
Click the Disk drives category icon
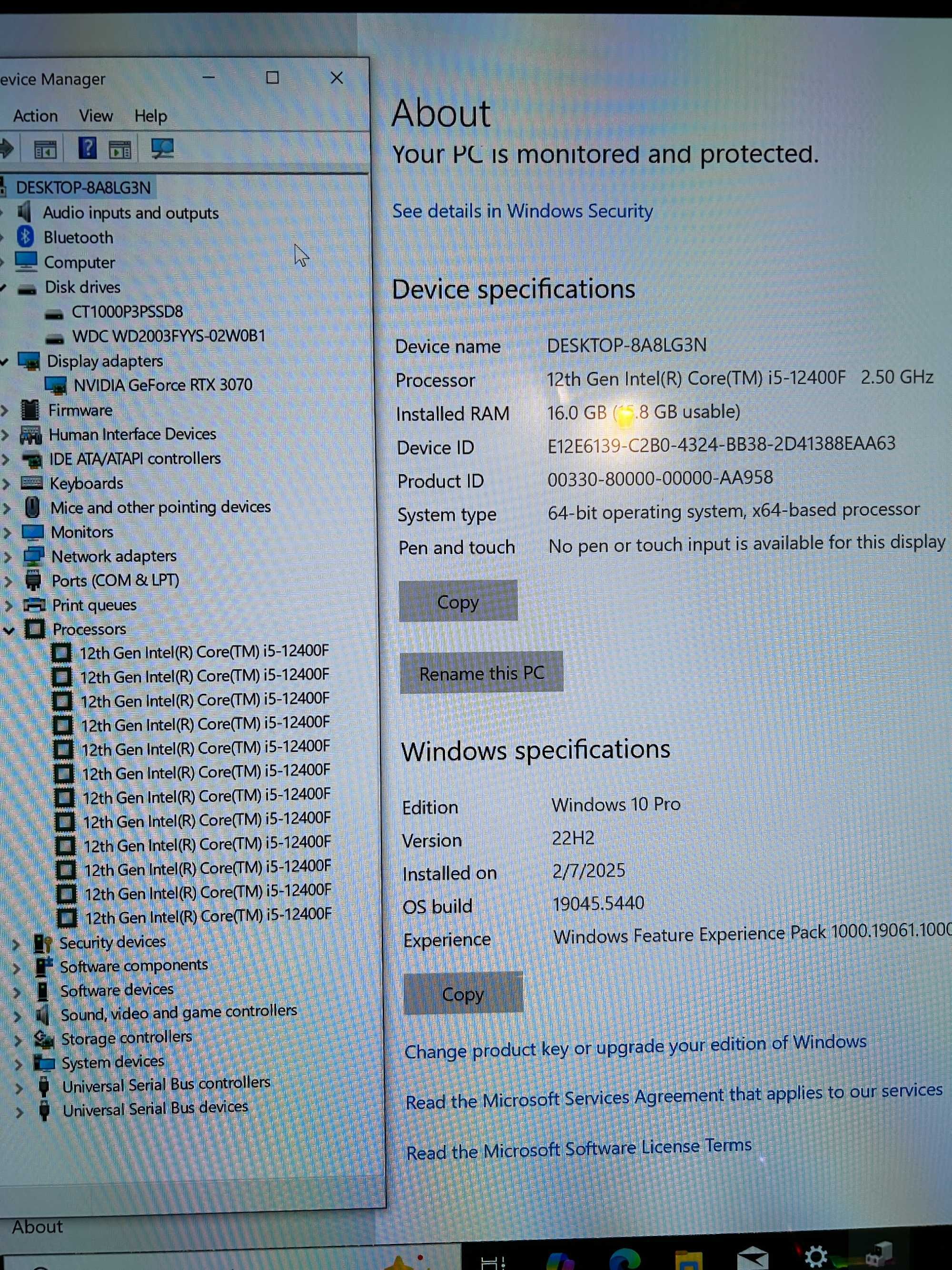pyautogui.click(x=26, y=289)
